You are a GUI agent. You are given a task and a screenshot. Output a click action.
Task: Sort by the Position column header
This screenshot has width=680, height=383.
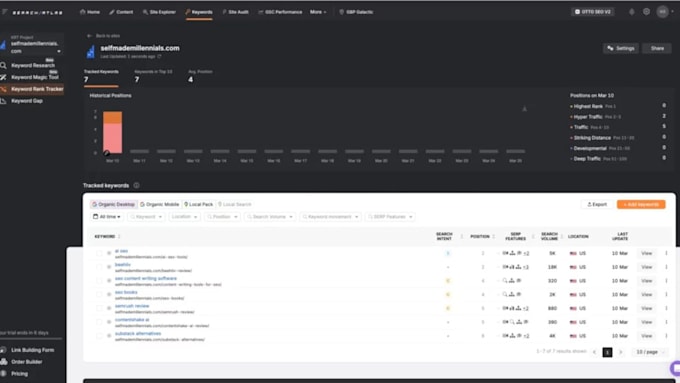[482, 236]
